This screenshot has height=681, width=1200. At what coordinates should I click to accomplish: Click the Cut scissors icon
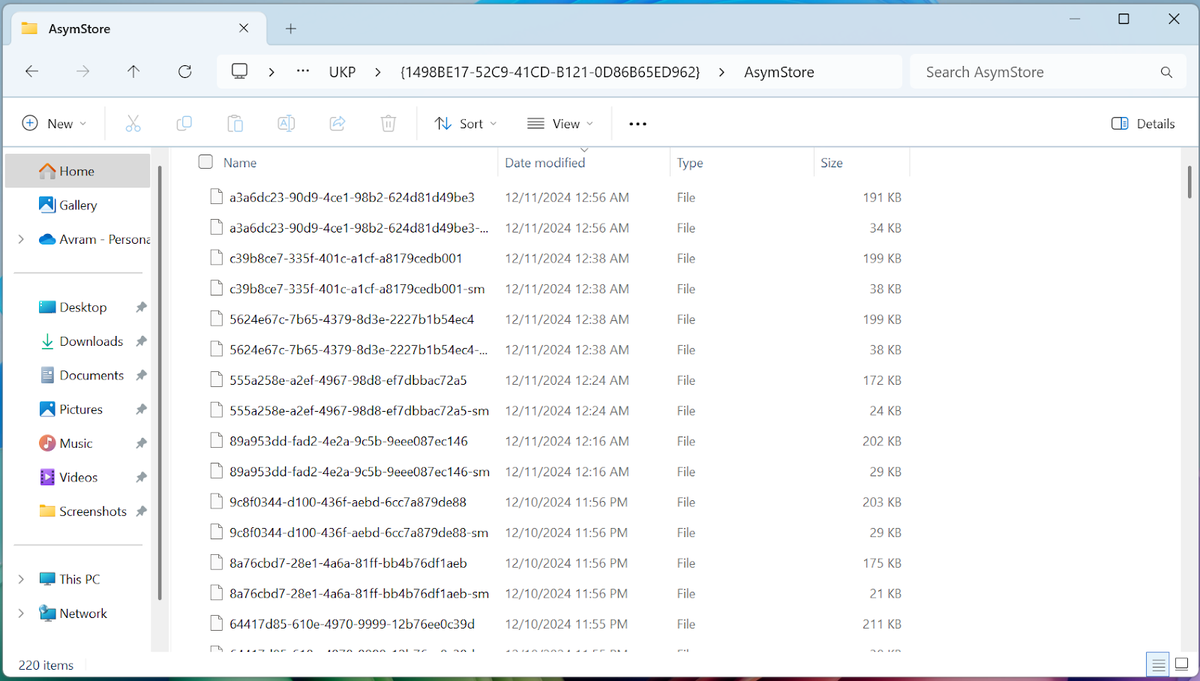tap(133, 124)
